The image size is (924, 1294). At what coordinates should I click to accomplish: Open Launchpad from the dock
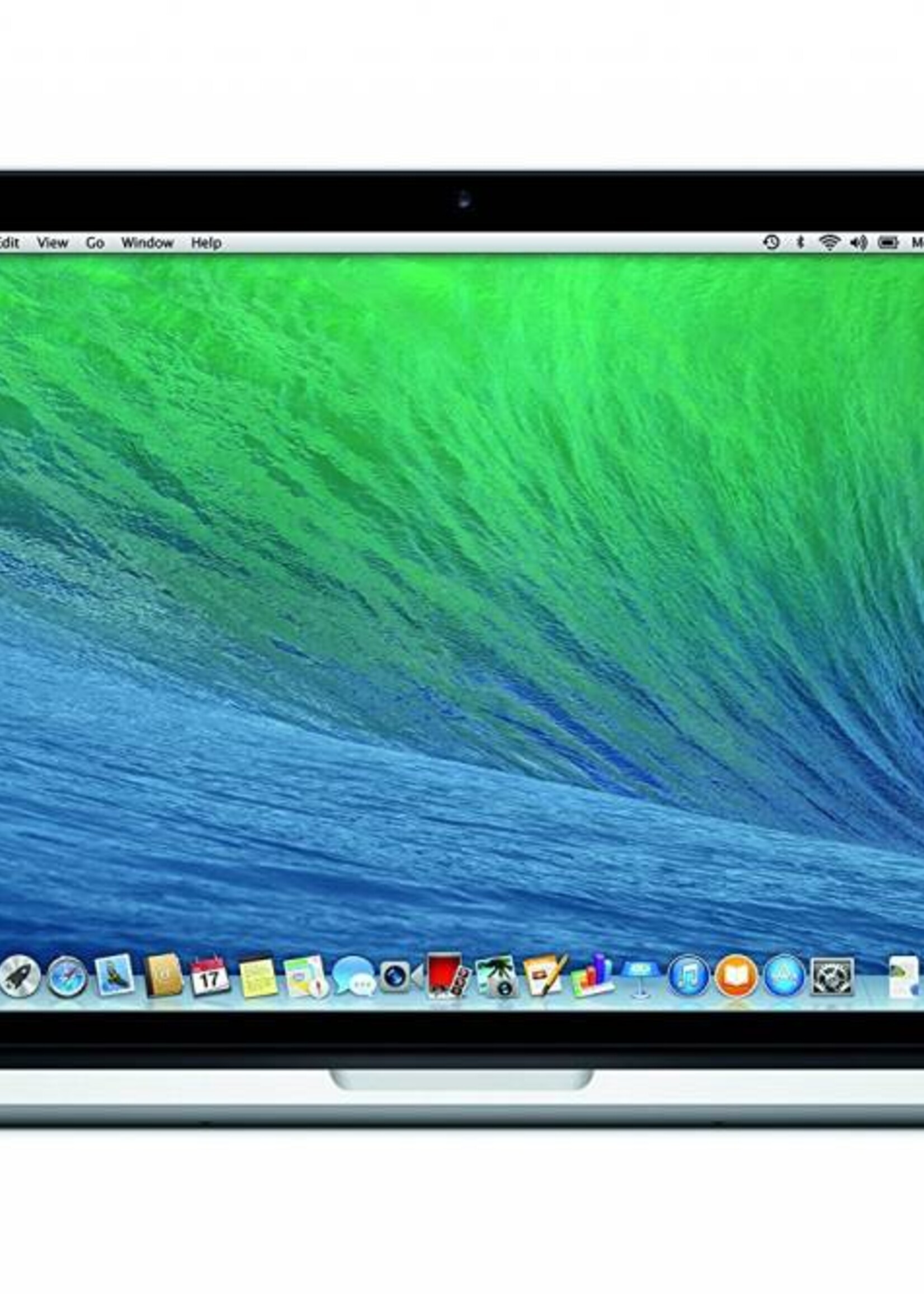[x=20, y=976]
